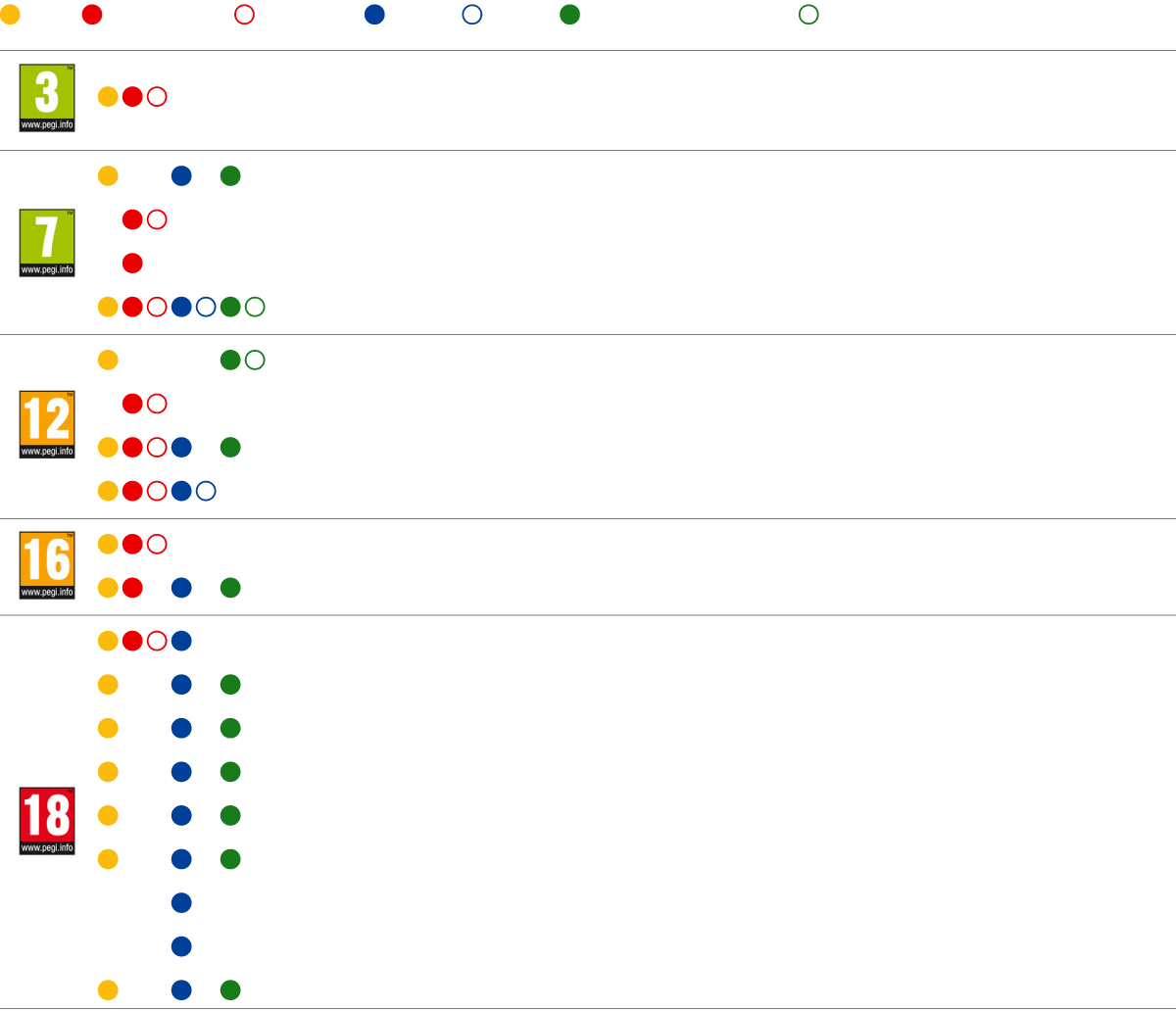Select the solid red legend dot at top
Viewport: 1176px width, 1011px height.
[92, 15]
